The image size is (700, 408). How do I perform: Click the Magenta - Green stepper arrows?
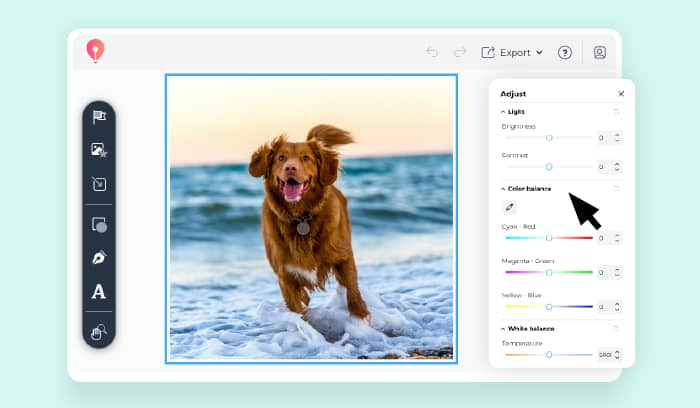pos(617,272)
